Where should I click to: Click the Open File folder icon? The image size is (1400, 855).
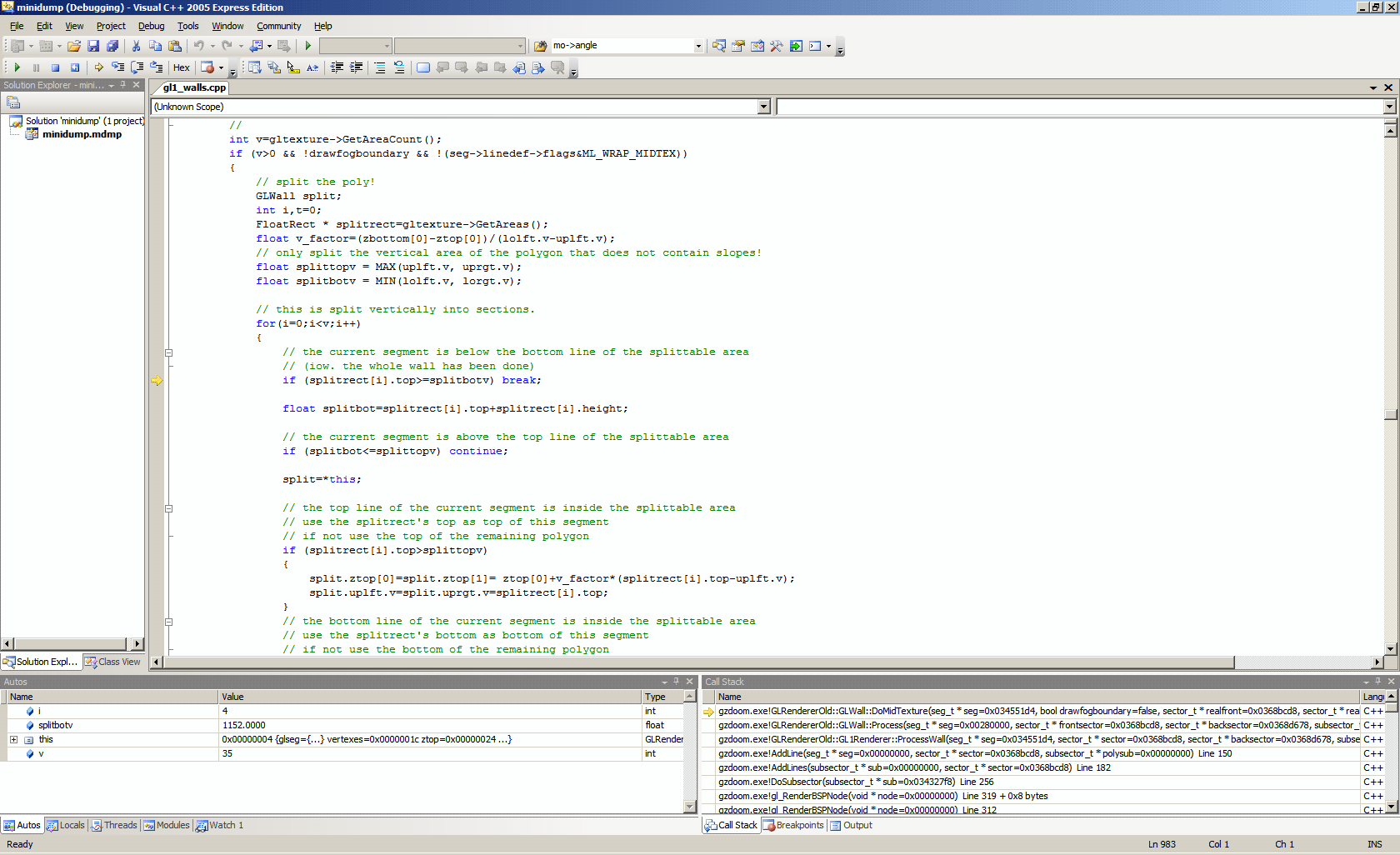[x=74, y=46]
